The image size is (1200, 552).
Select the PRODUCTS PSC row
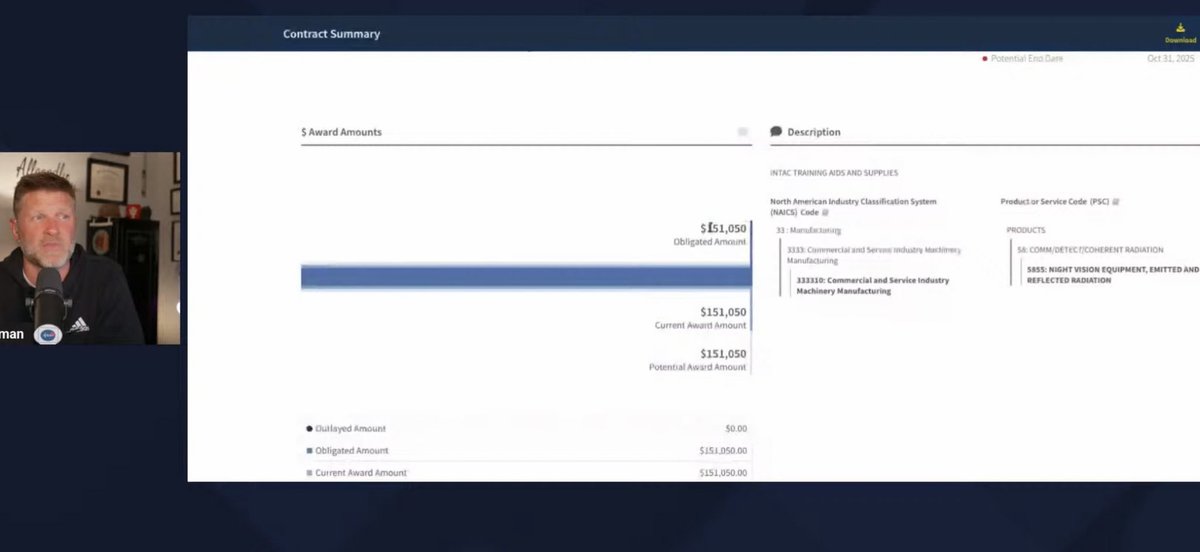click(1026, 230)
